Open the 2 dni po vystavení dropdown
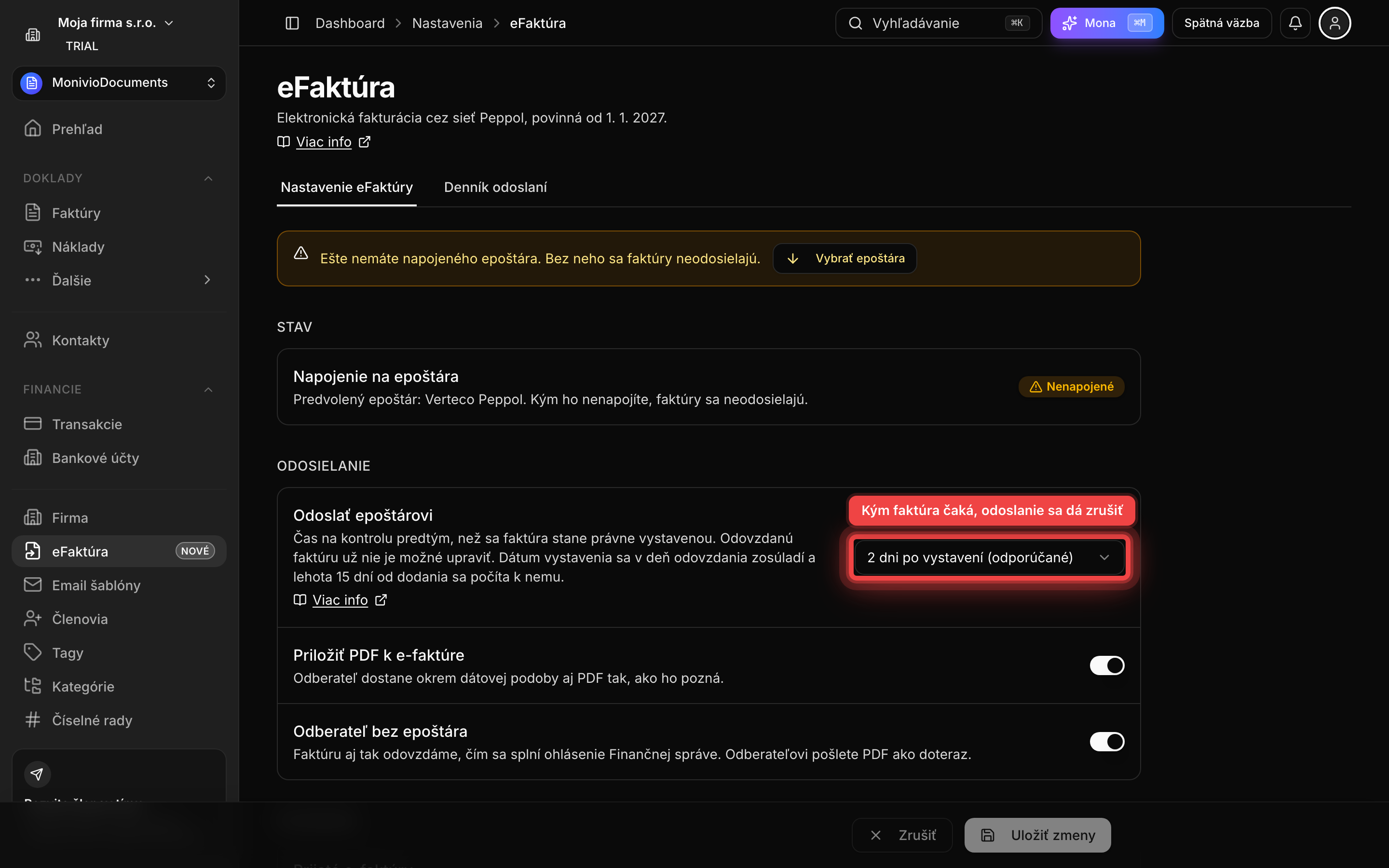 (989, 557)
